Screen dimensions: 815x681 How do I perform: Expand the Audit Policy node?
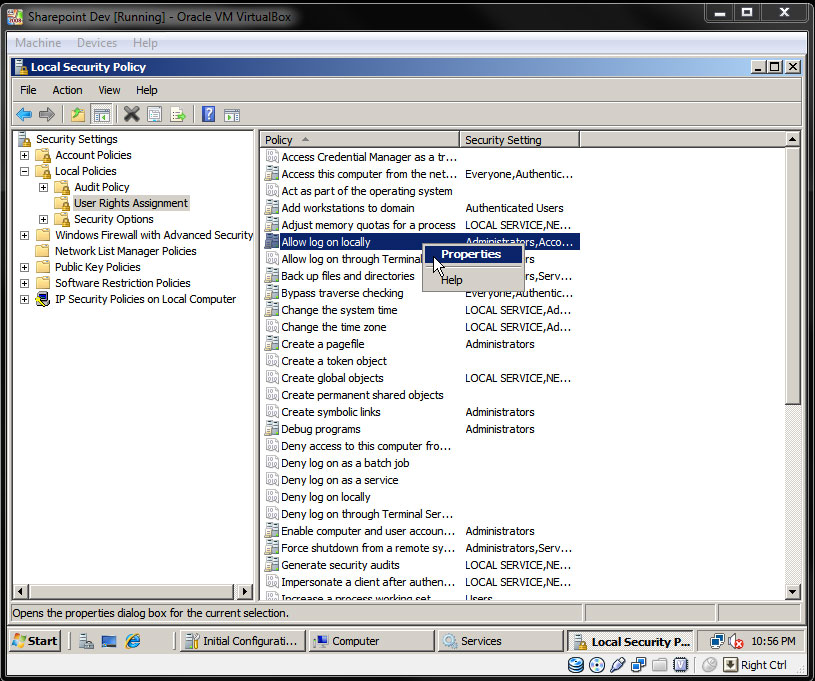tap(44, 187)
